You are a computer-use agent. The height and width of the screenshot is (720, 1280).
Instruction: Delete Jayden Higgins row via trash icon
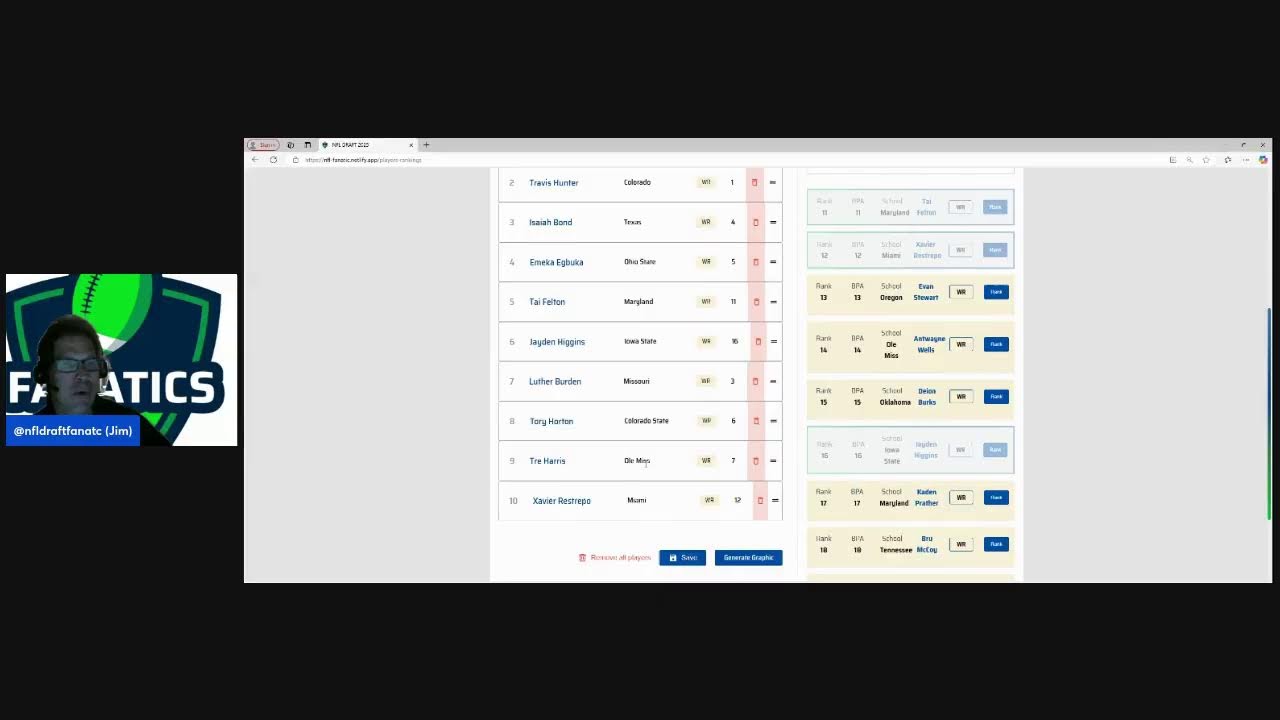(758, 341)
